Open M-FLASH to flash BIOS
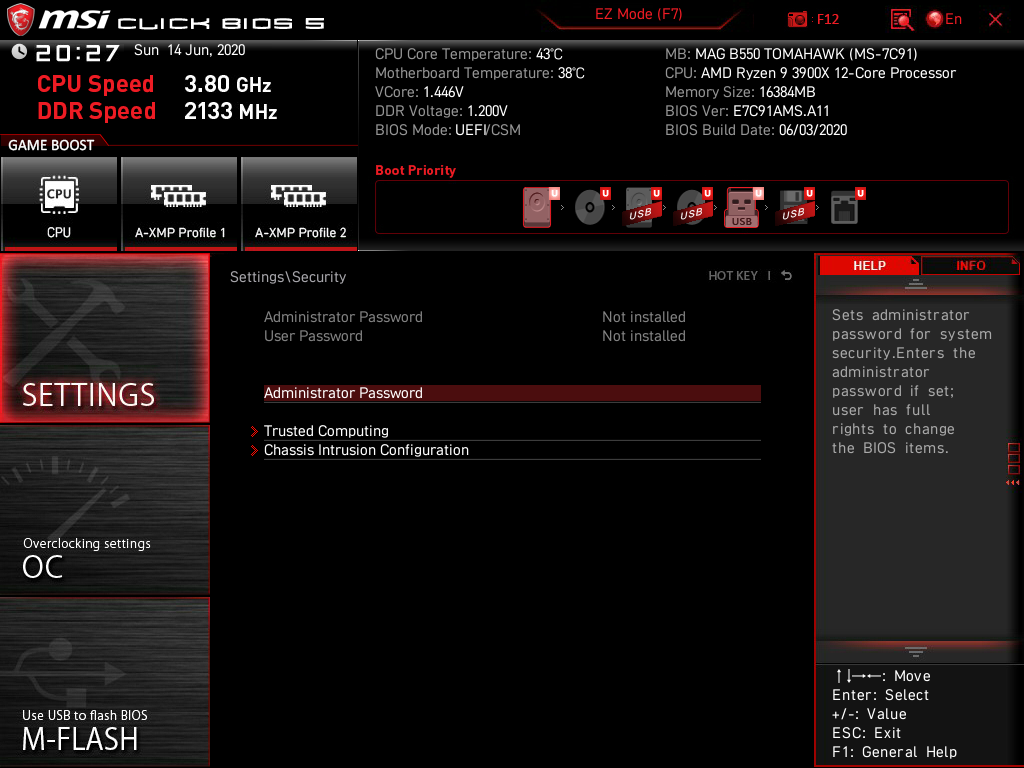The height and width of the screenshot is (768, 1024). [105, 682]
